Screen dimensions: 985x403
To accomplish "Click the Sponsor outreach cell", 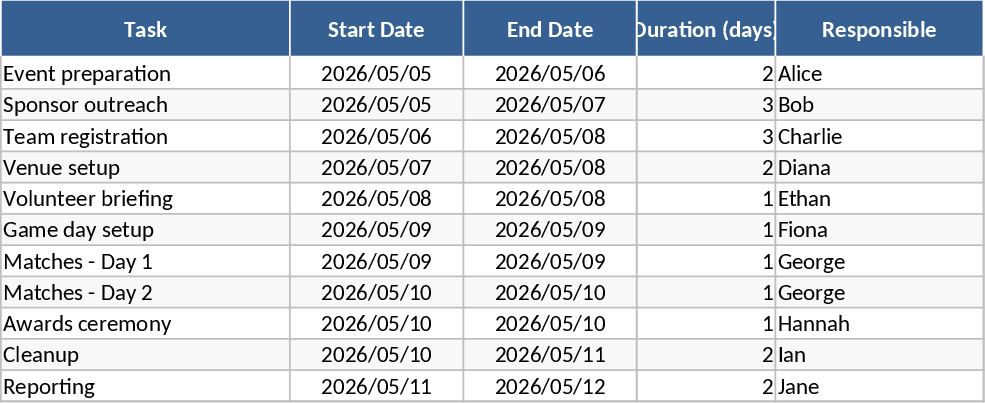I will click(86, 105).
